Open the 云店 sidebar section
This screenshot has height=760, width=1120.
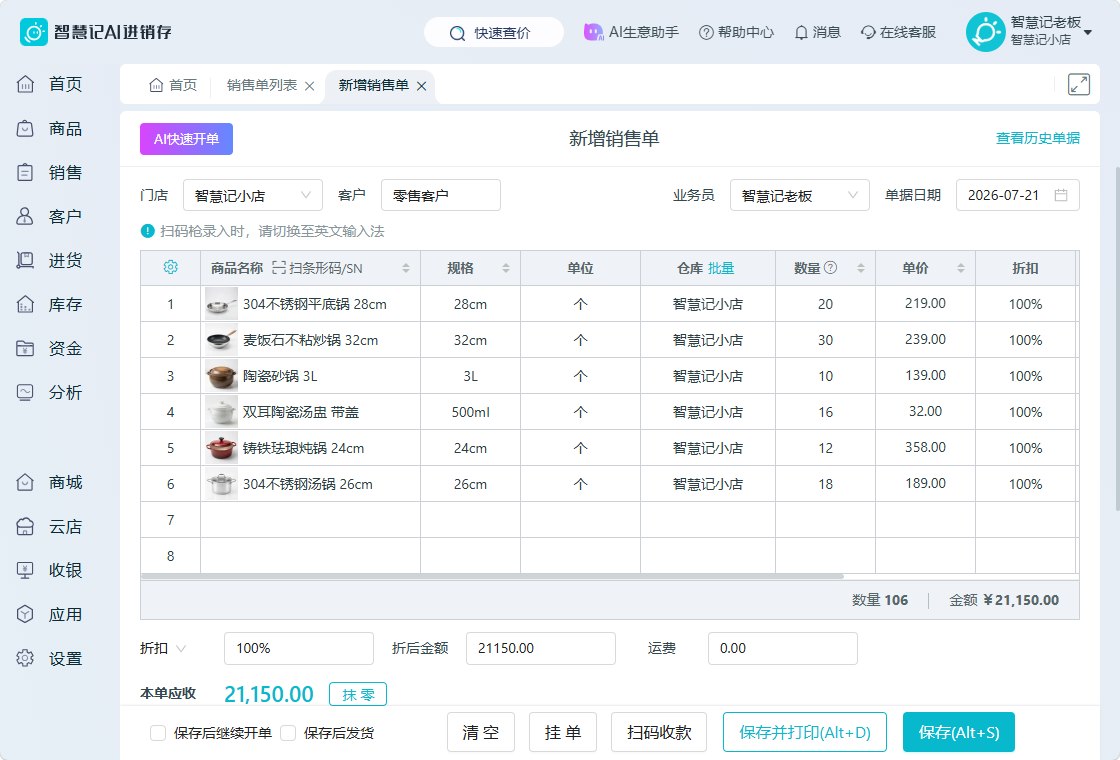(x=49, y=526)
